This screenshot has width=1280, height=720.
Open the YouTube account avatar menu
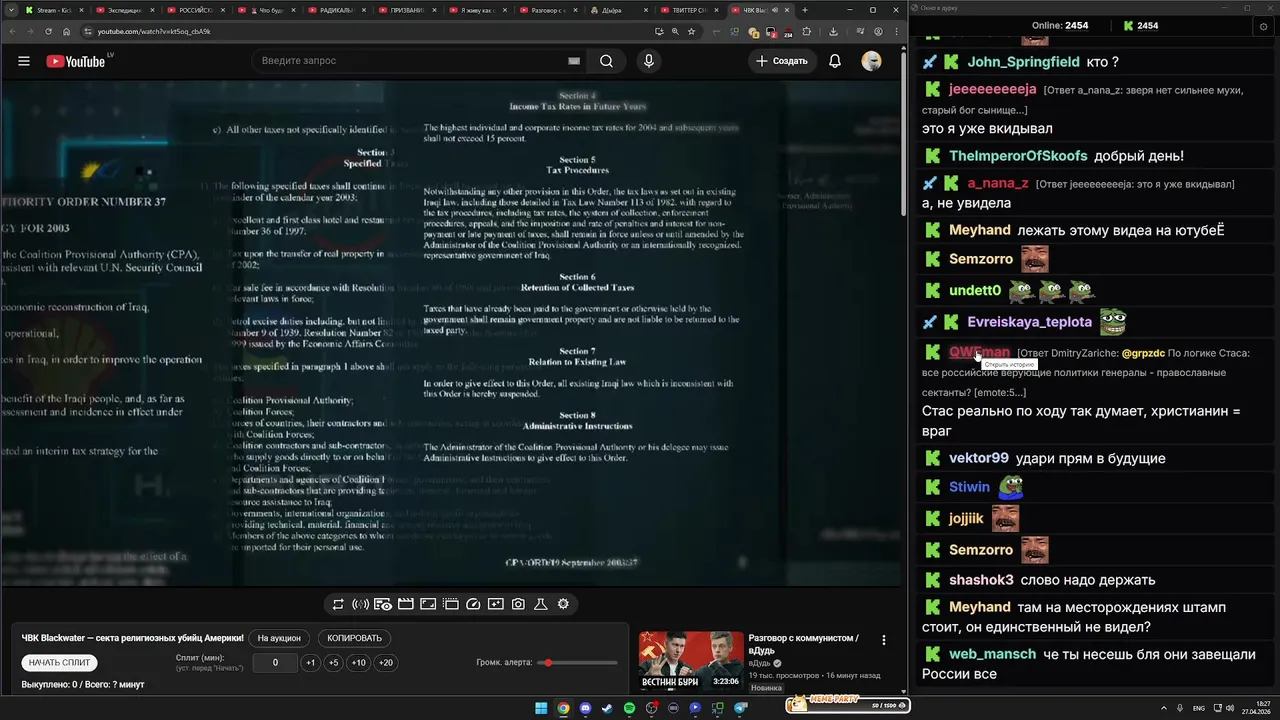coord(872,61)
